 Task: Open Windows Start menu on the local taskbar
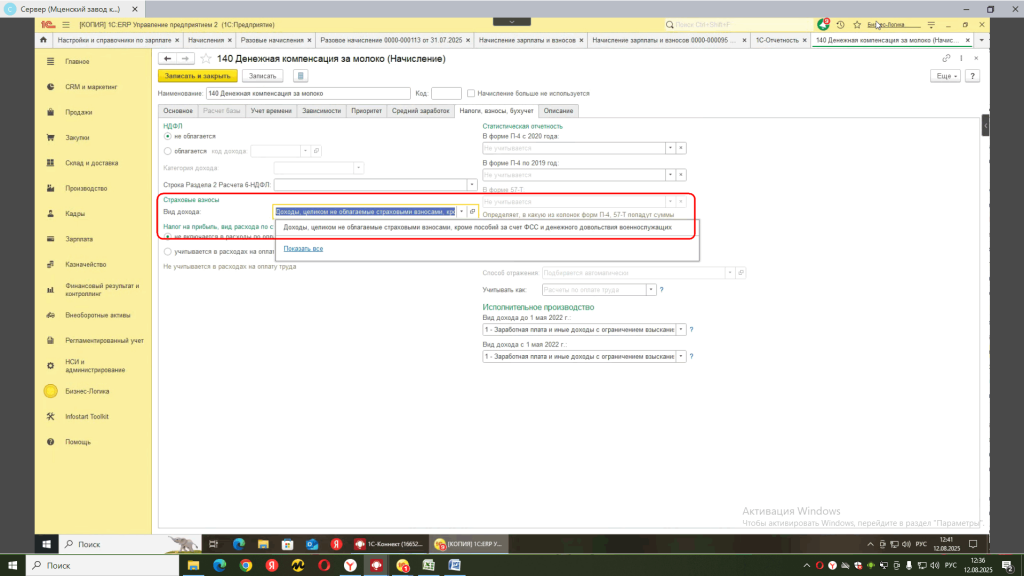click(x=12, y=566)
